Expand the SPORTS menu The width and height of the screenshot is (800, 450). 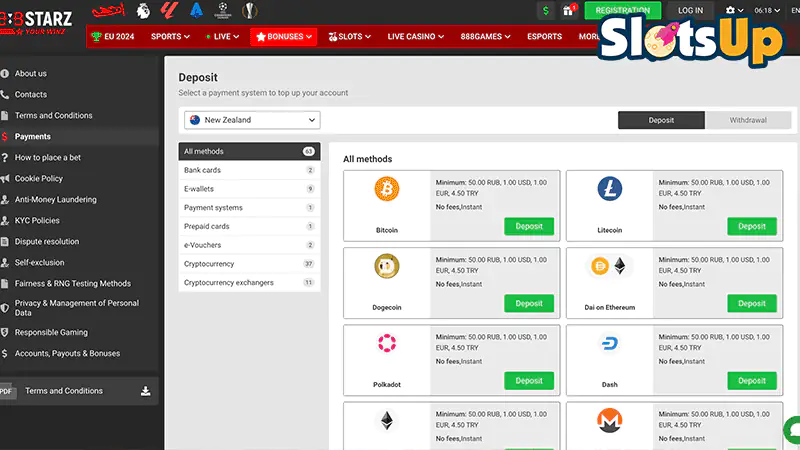(x=170, y=37)
